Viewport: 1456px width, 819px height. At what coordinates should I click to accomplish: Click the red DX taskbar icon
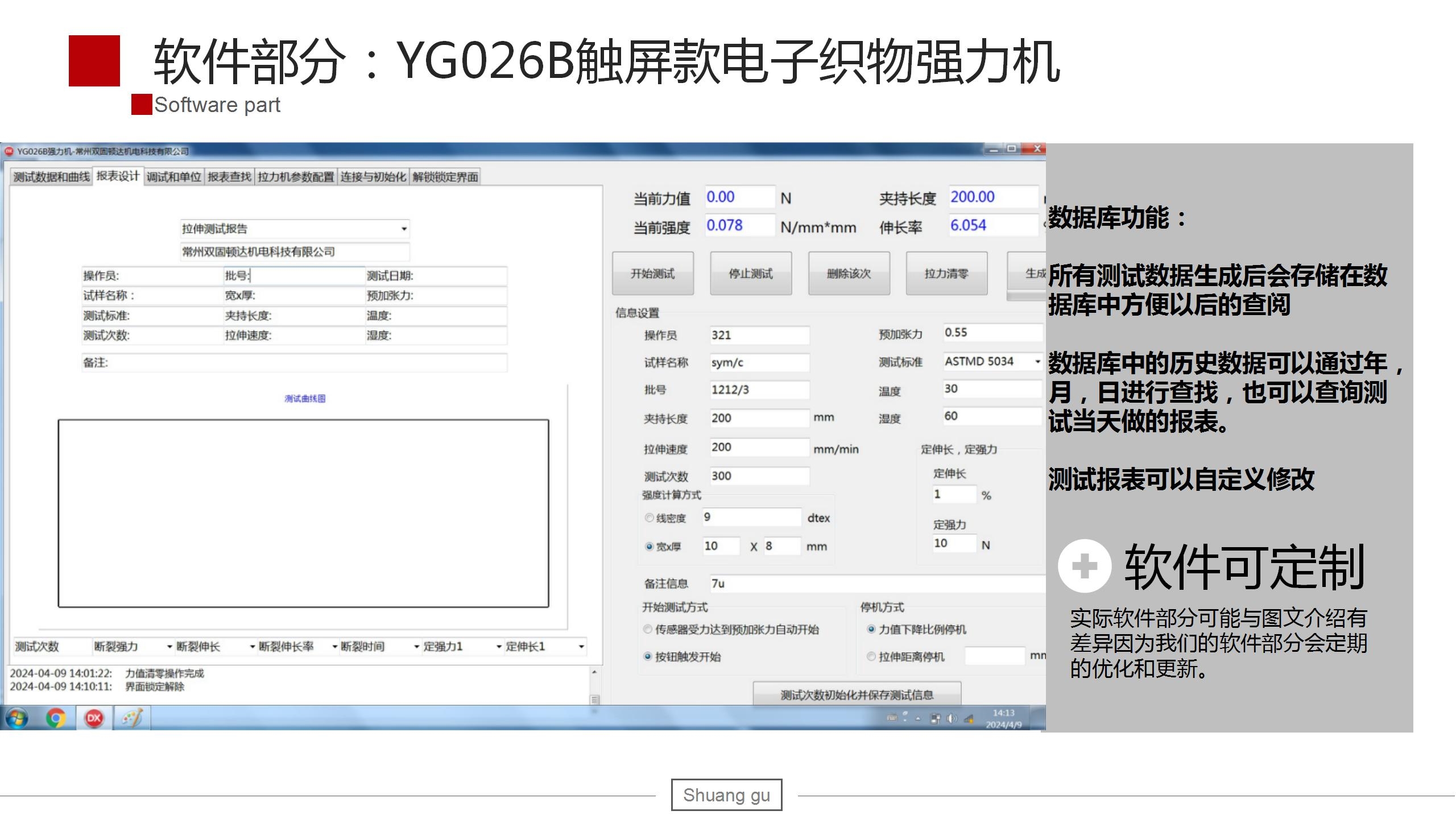pos(94,718)
